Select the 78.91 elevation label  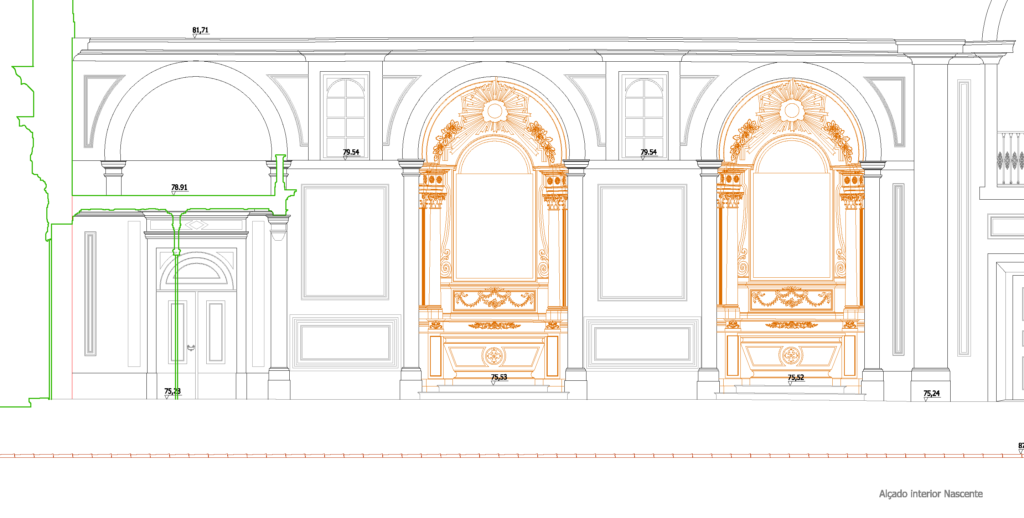click(x=180, y=187)
